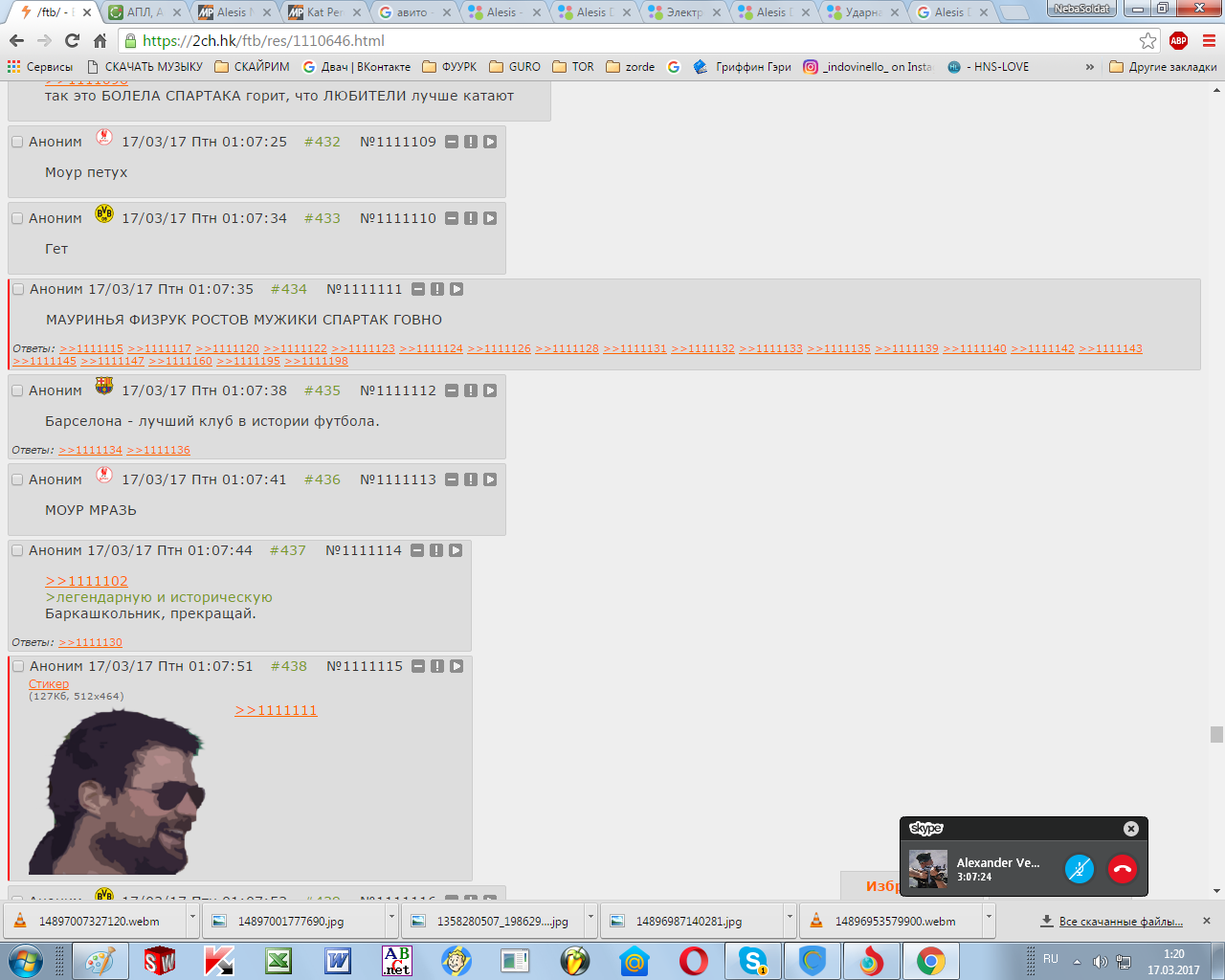Screen dimensions: 1225x980
Task: Expand the hidden bookmarks overflow chevron
Action: (x=1089, y=67)
